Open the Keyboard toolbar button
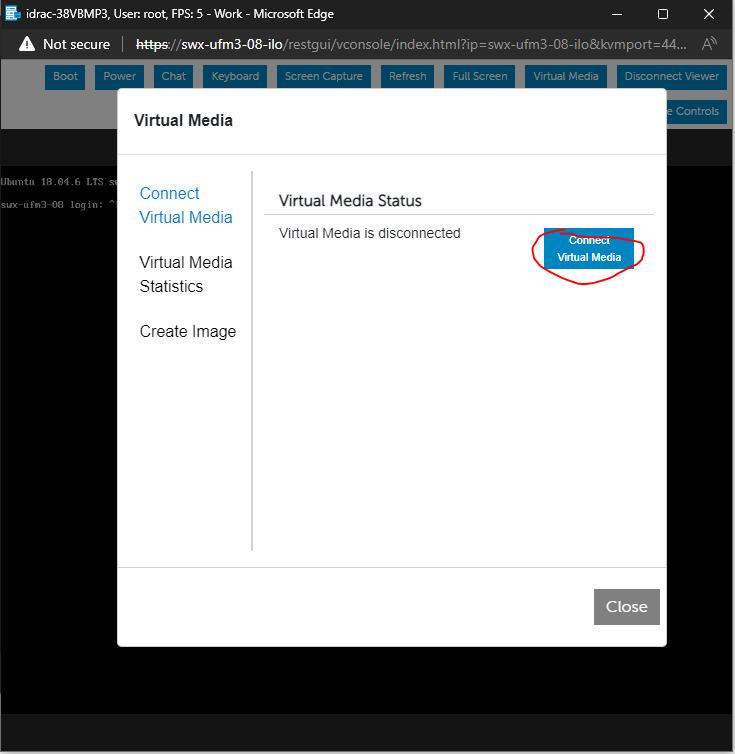735x754 pixels. (235, 76)
